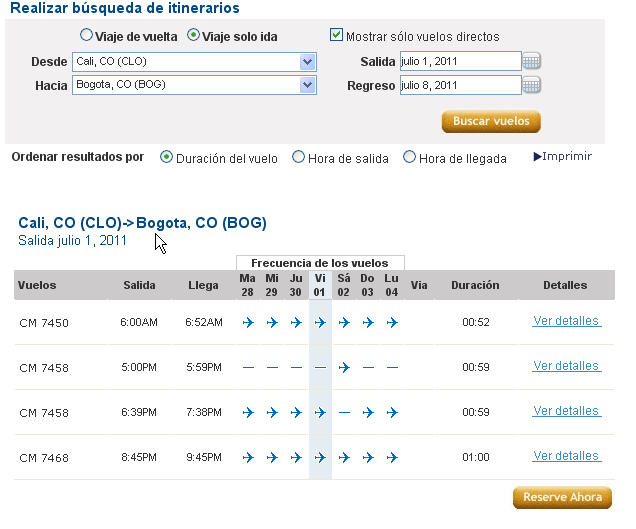The image size is (636, 529).
Task: Click CM 7450 plane icon under Do 03
Action: [368, 323]
